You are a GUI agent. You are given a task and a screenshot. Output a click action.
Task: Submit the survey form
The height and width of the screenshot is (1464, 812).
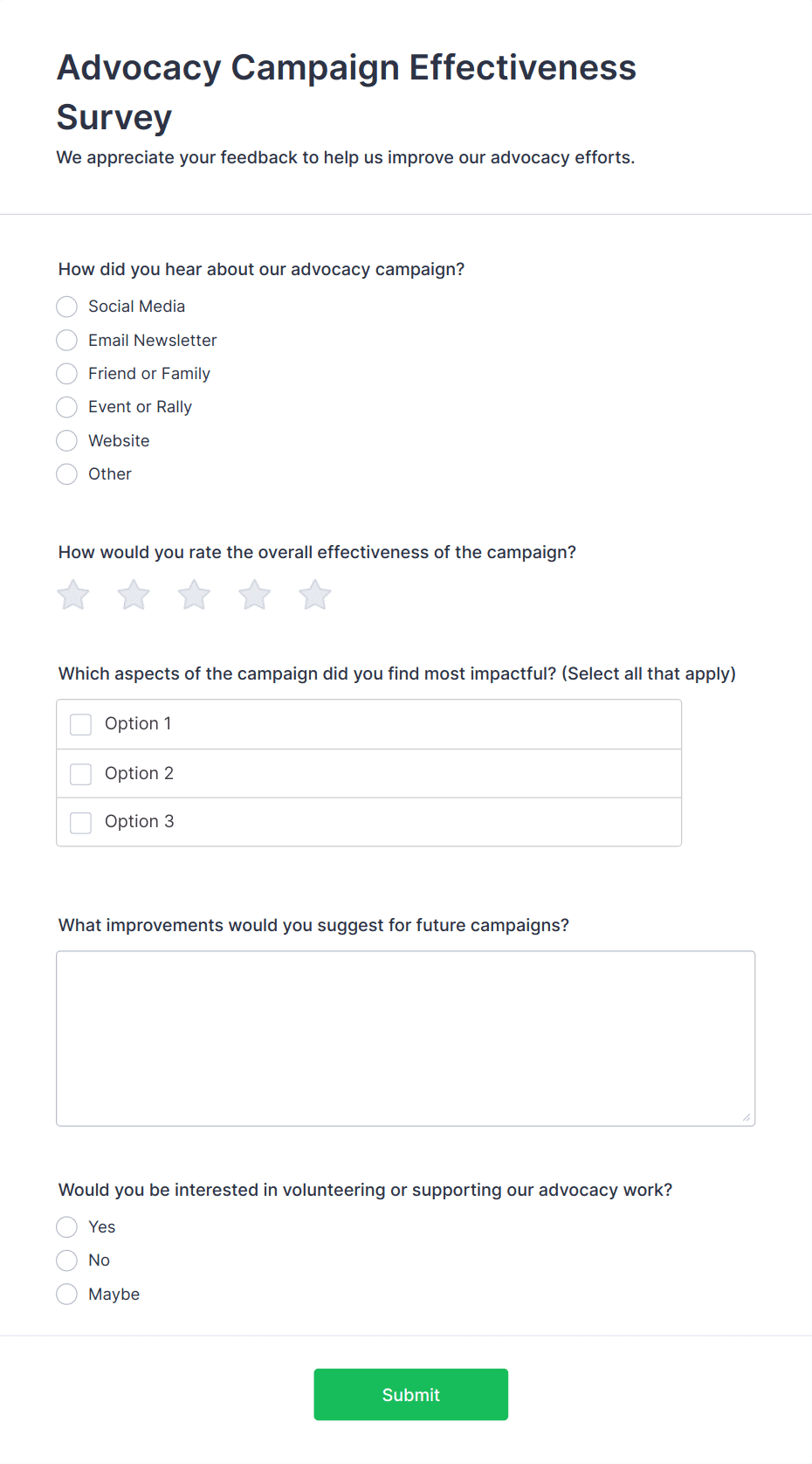(x=411, y=1394)
